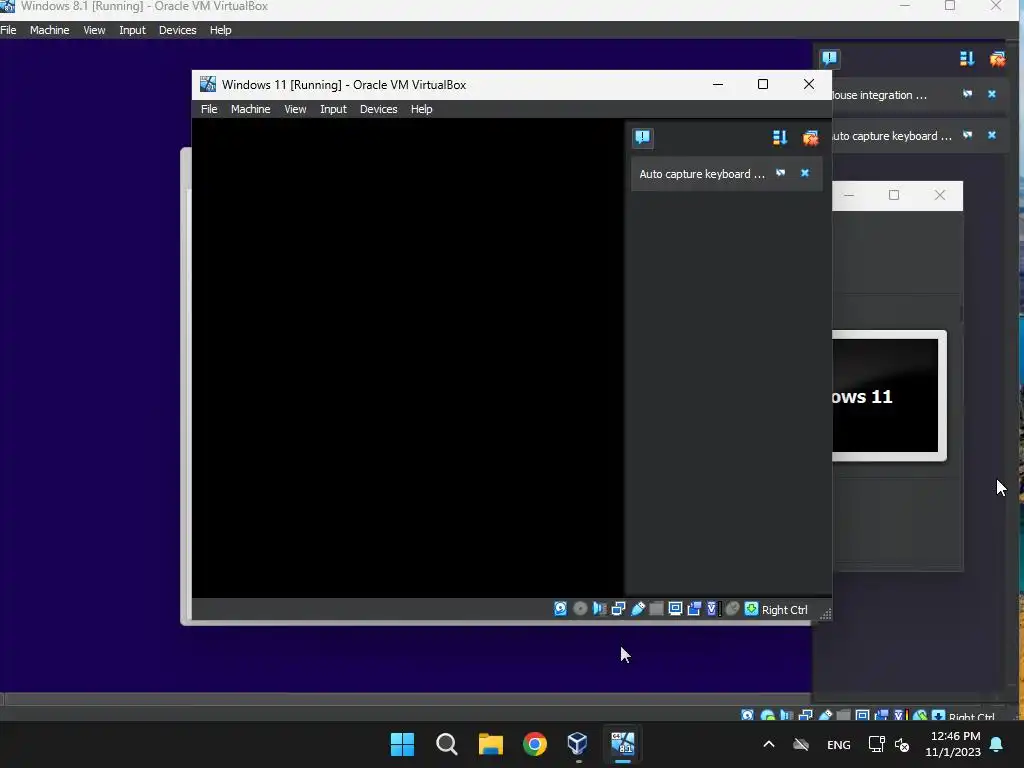Click sort notifications icon in Windows 8.1 VM
The height and width of the screenshot is (768, 1024).
coord(967,59)
